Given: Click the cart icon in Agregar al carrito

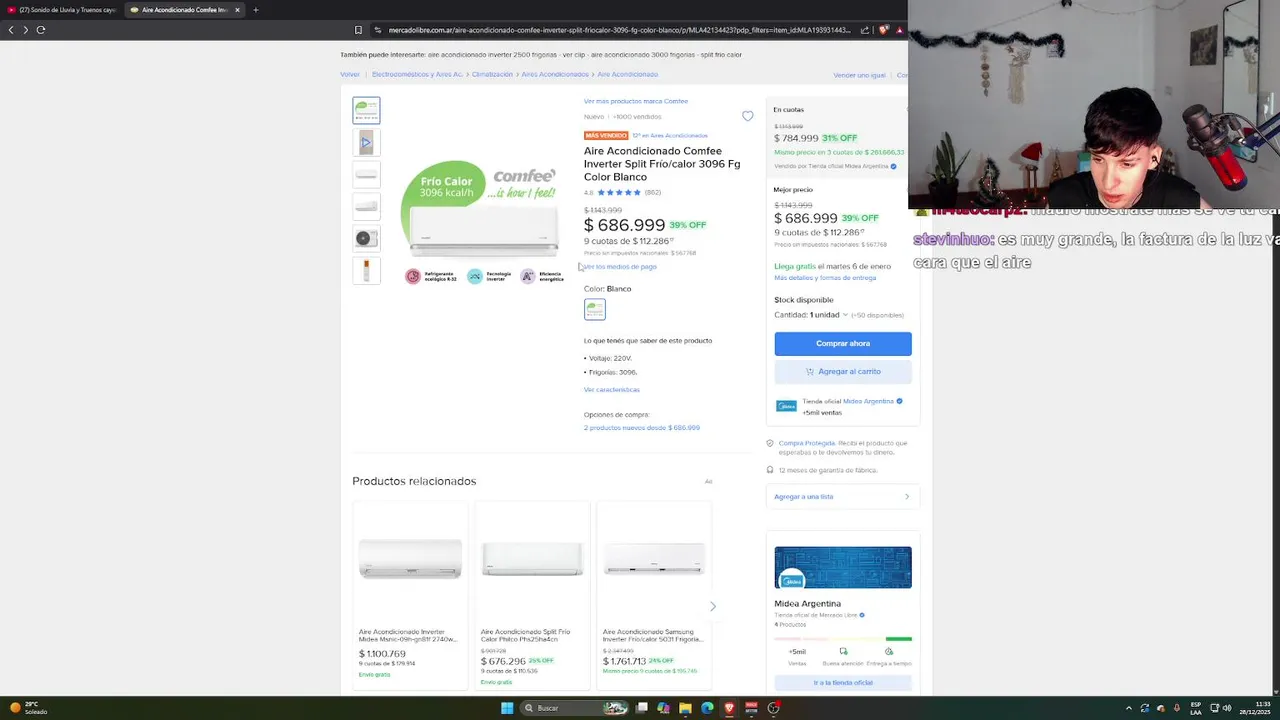Looking at the screenshot, I should 810,371.
